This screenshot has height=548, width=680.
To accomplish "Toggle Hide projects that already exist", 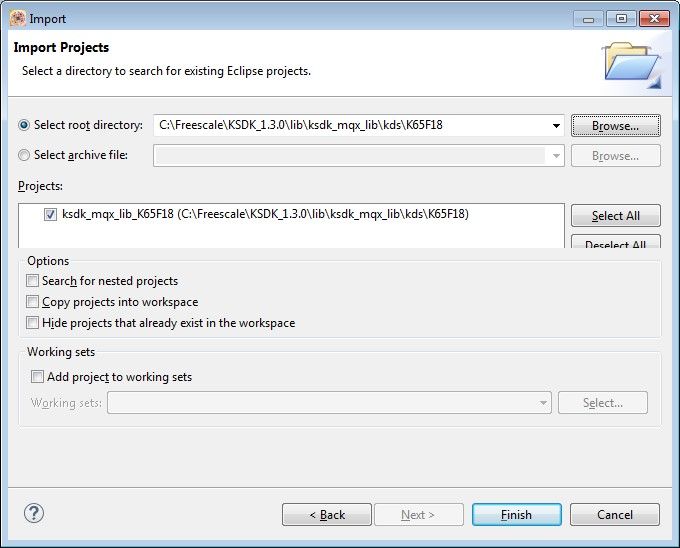I will click(33, 323).
